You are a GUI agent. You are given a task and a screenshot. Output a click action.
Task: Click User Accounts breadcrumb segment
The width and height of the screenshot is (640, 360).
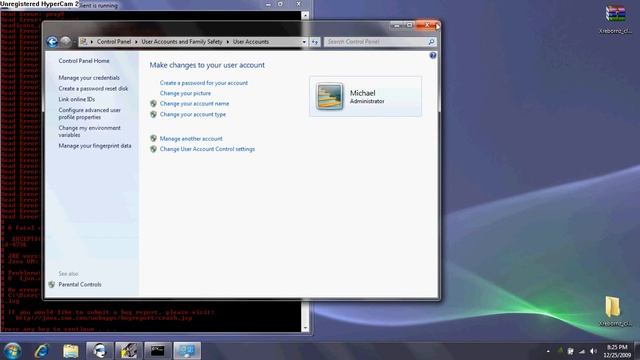251,42
